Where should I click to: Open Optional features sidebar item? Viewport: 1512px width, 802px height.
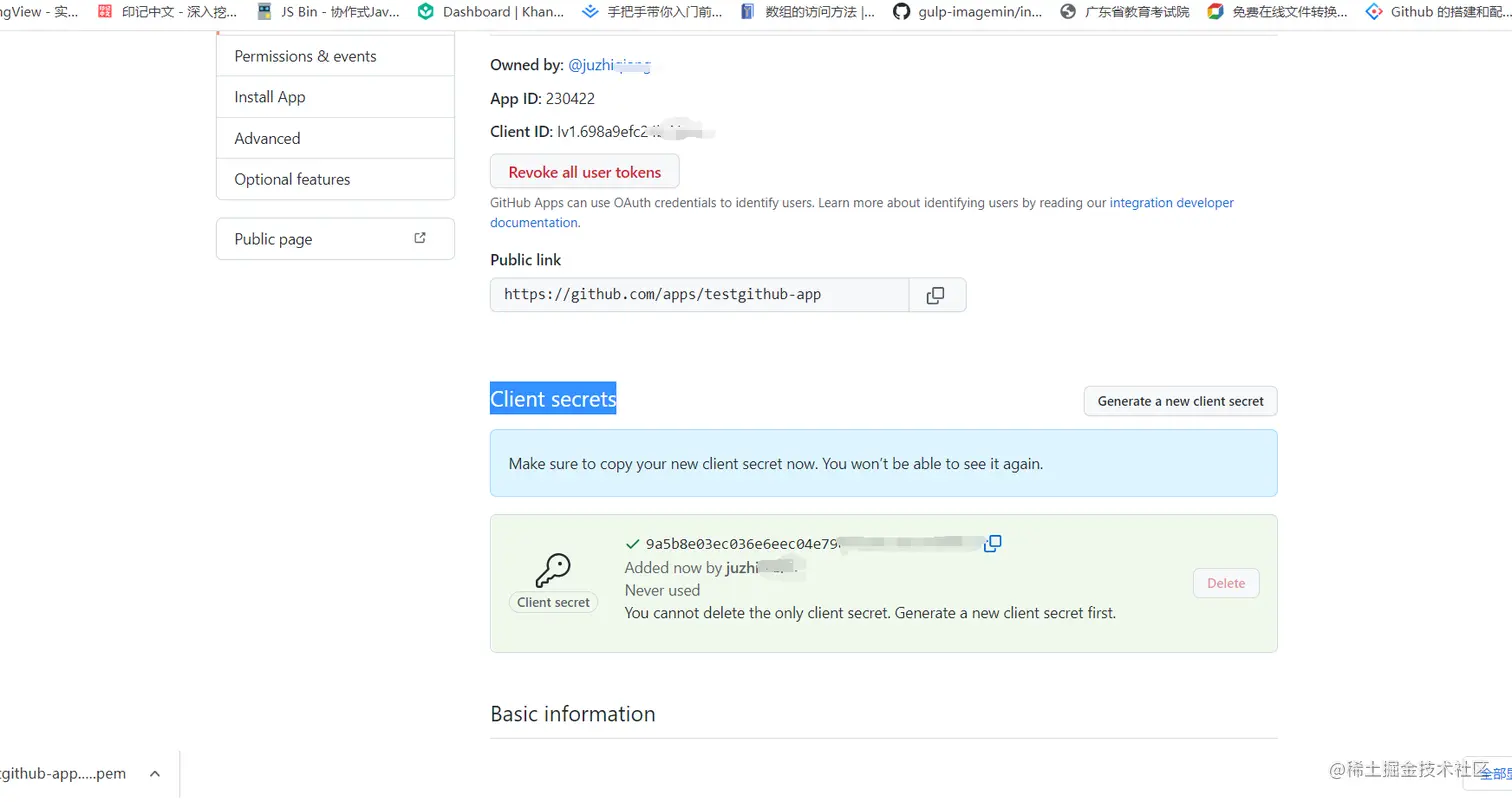335,179
